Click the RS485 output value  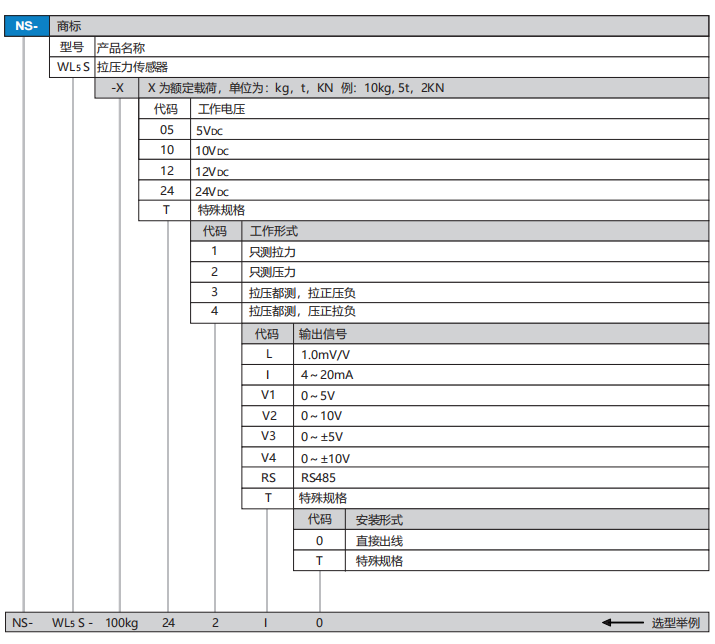(318, 478)
